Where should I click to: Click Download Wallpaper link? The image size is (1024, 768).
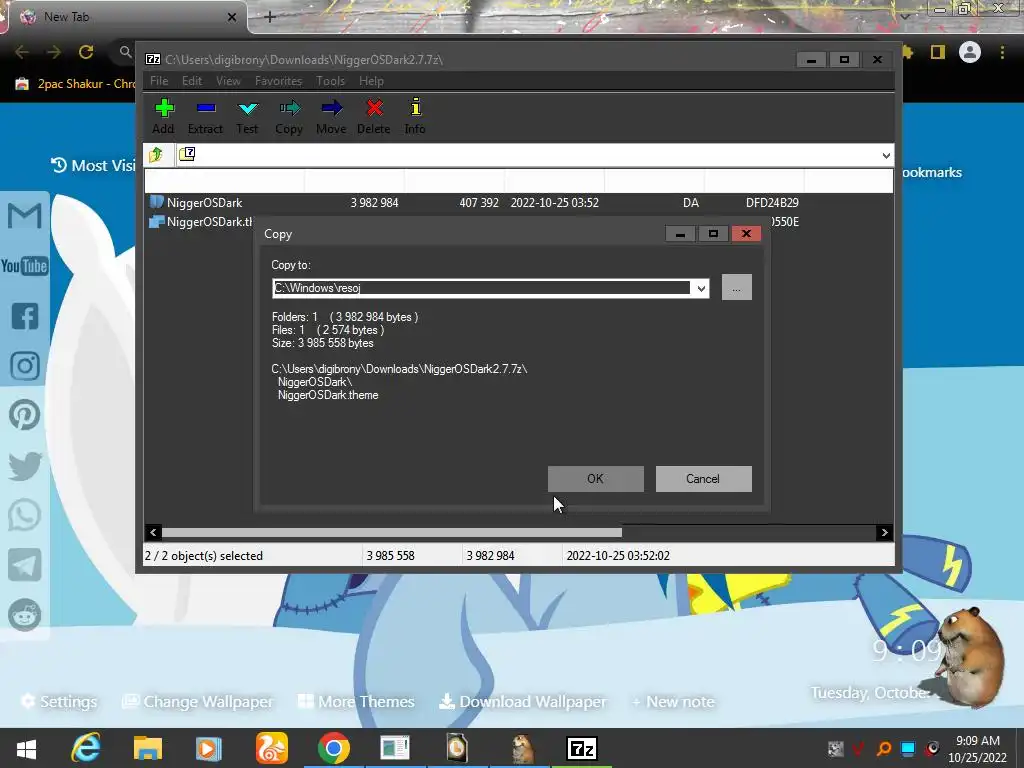coord(523,701)
